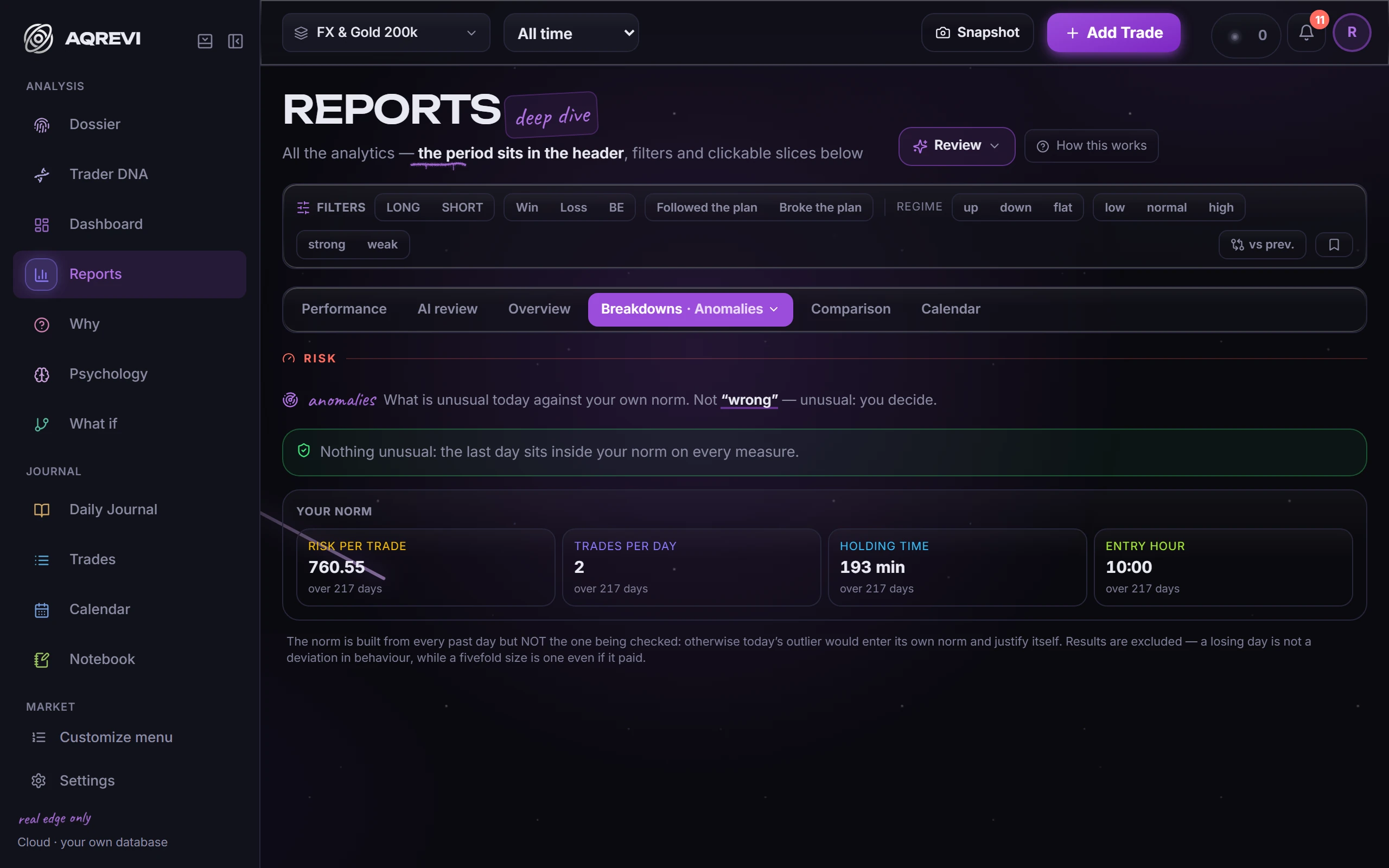Switch to the Comparison tab
This screenshot has height=868, width=1389.
(850, 309)
